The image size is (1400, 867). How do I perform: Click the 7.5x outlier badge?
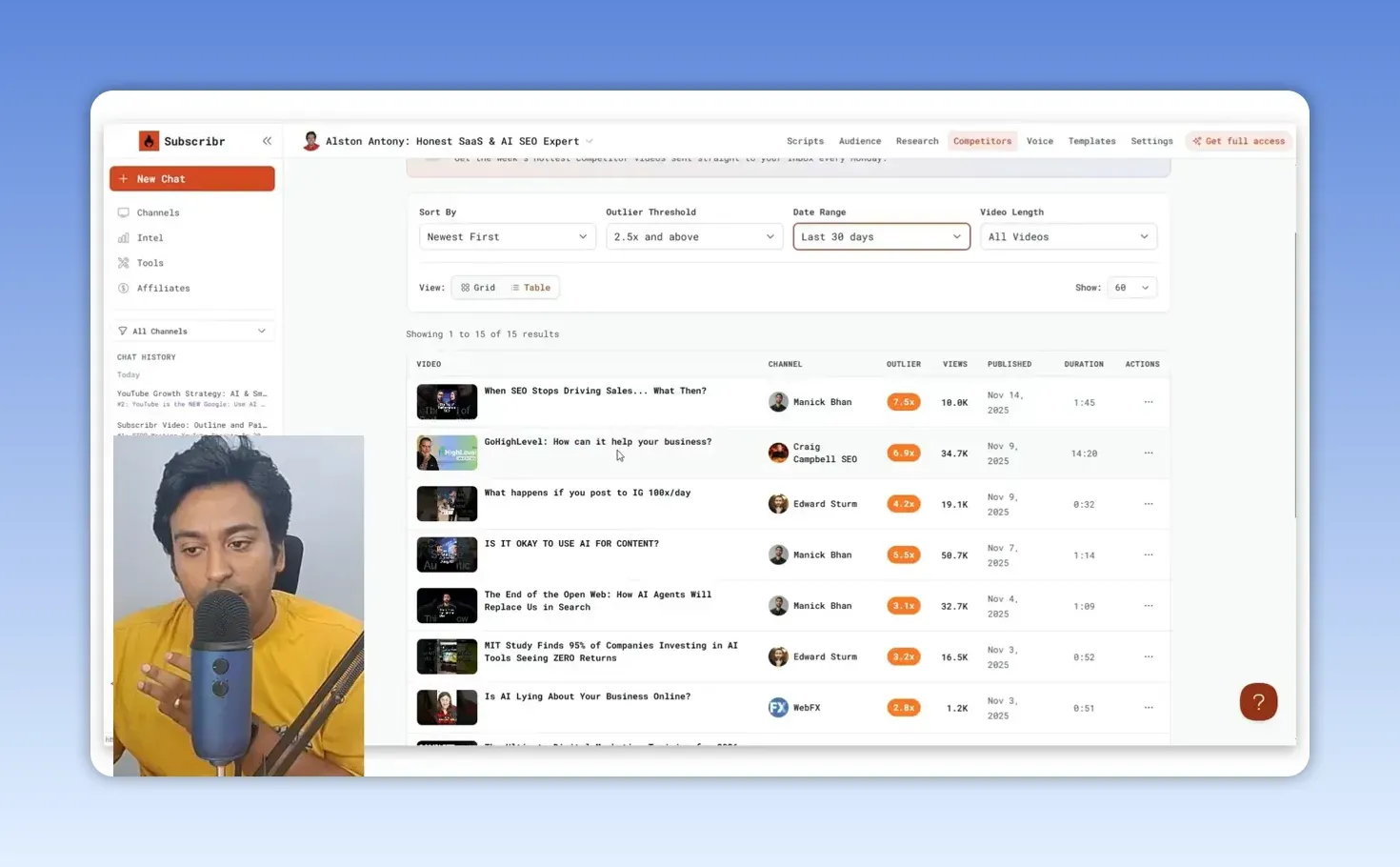[x=903, y=402]
